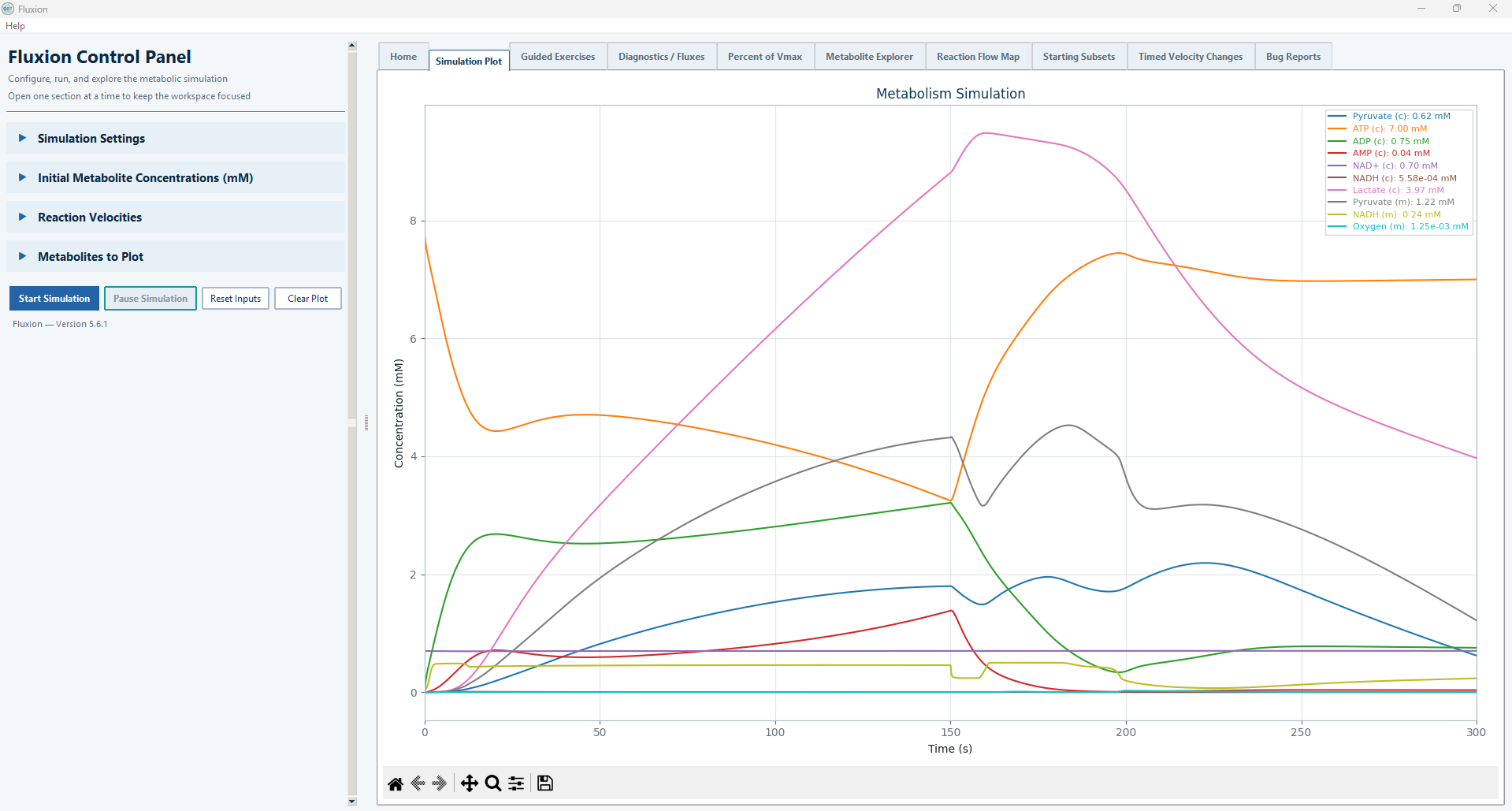Image resolution: width=1512 pixels, height=811 pixels.
Task: Open the Diagnostics / Fluxes tab
Action: [662, 57]
